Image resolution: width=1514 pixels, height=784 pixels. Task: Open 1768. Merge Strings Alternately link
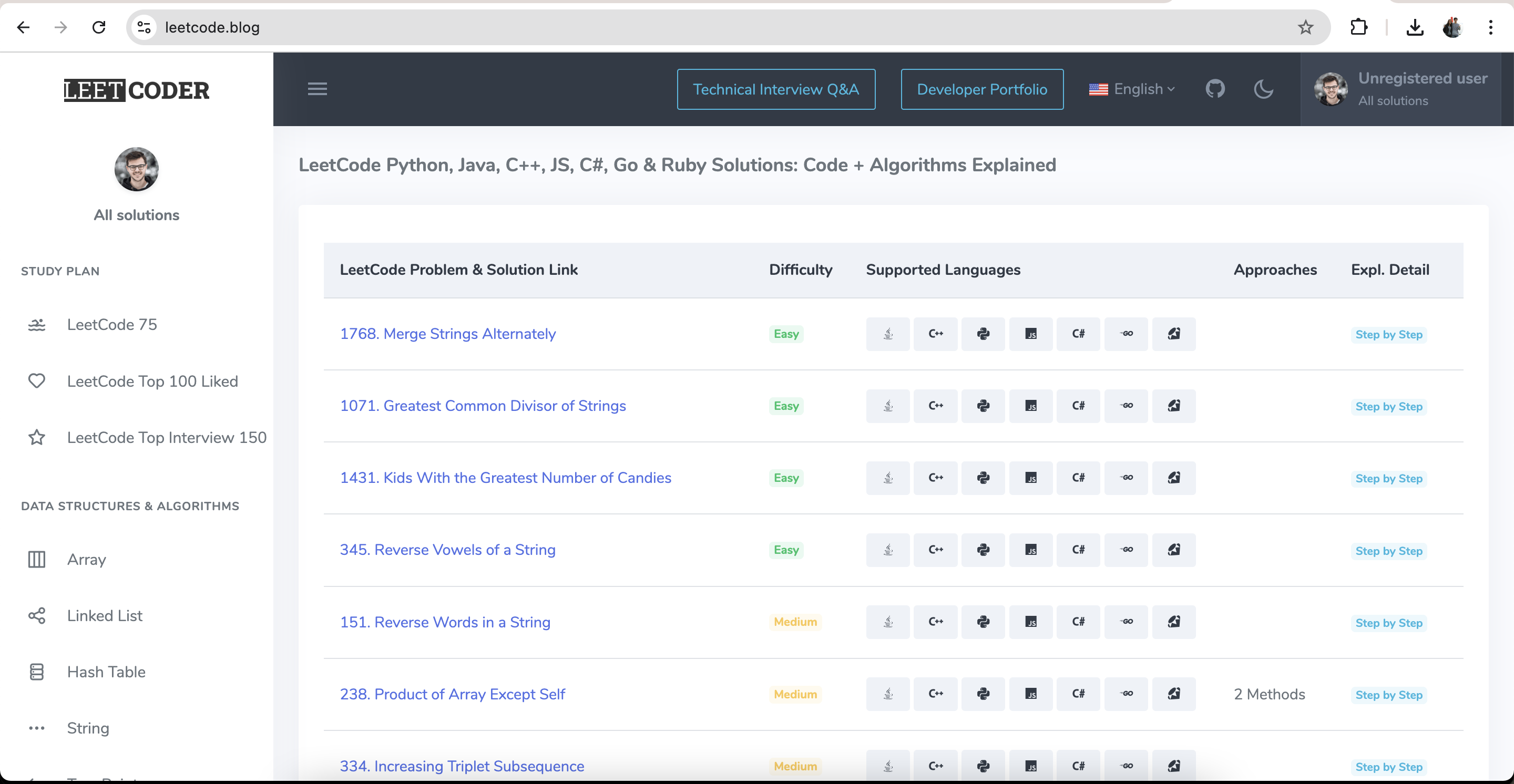447,334
